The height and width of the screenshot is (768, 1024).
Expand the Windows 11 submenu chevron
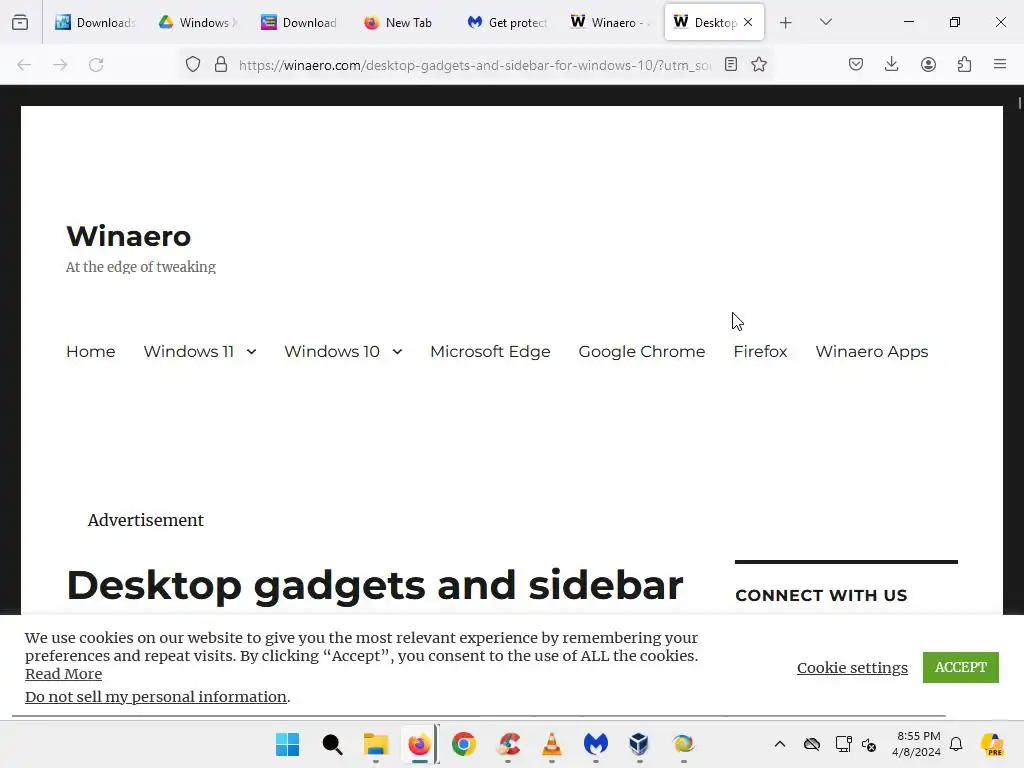(251, 351)
